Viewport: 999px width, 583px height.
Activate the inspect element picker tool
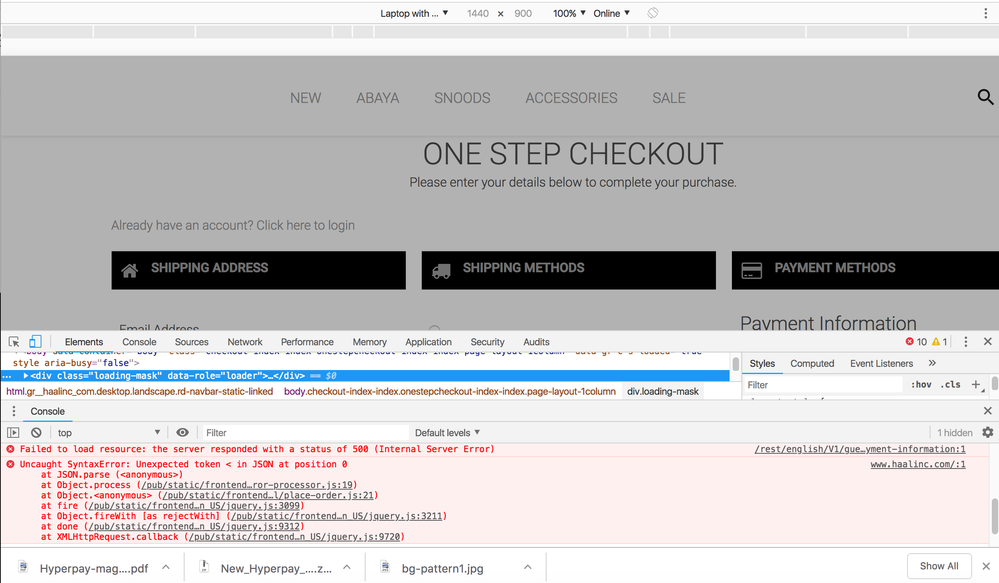point(14,342)
